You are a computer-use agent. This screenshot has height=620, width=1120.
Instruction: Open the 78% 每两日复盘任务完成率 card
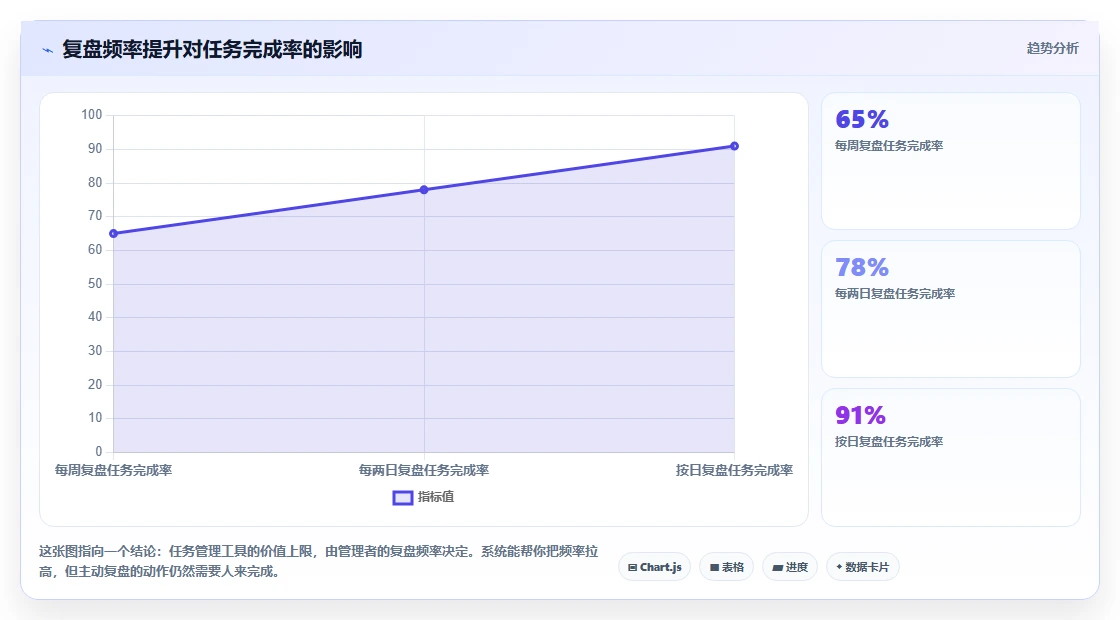pos(951,309)
